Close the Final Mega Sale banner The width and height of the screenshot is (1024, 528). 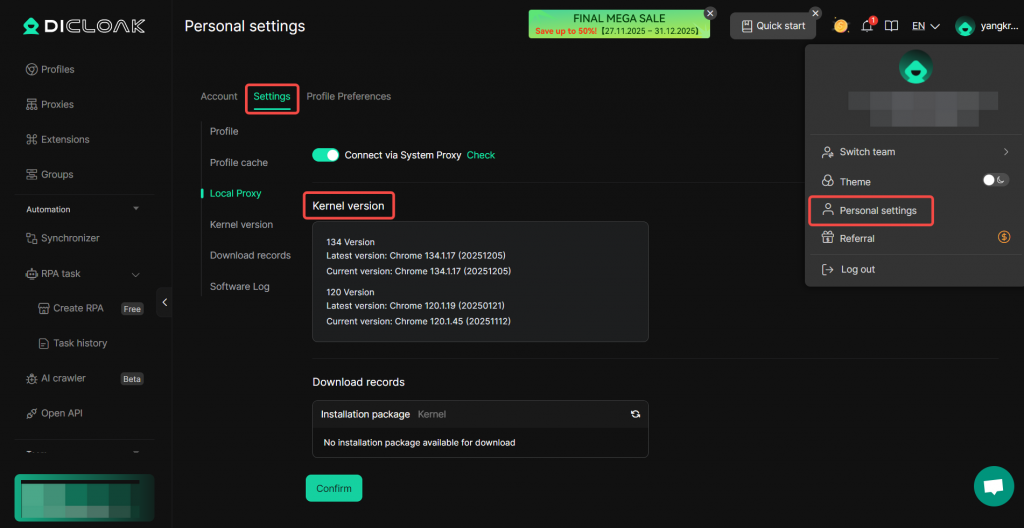710,13
